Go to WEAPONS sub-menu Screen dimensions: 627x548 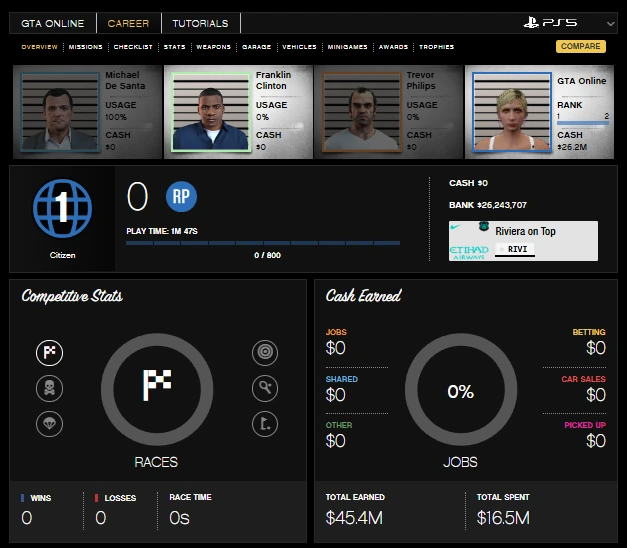pos(214,47)
